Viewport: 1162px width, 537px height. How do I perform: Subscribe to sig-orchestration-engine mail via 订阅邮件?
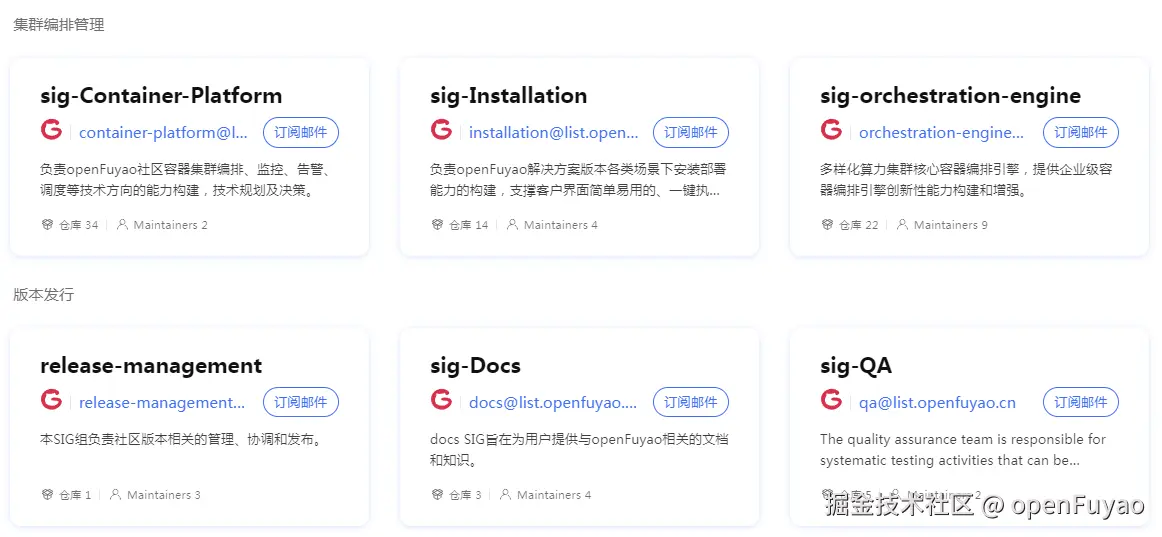[x=1080, y=133]
